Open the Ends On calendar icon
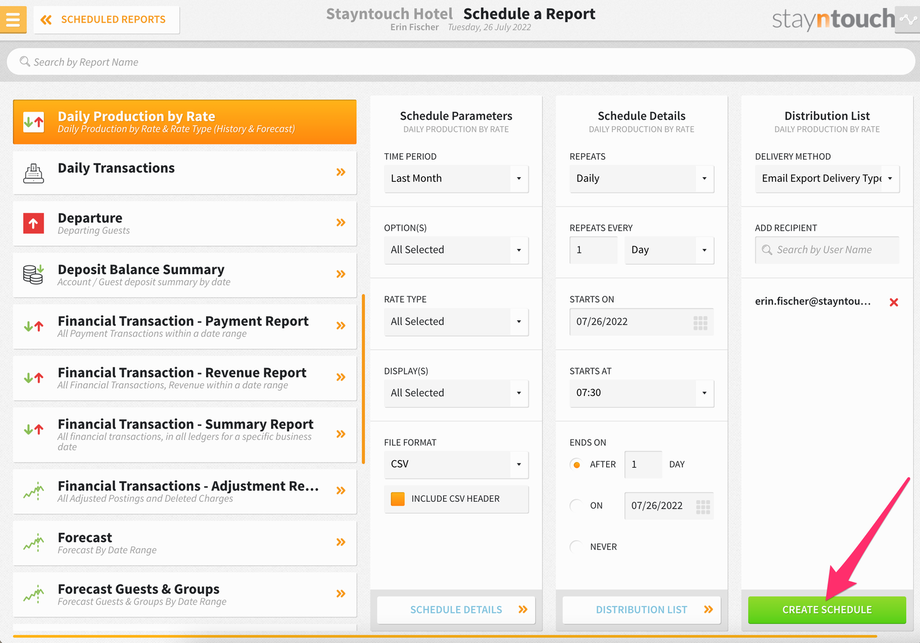The image size is (920, 643). (x=702, y=506)
